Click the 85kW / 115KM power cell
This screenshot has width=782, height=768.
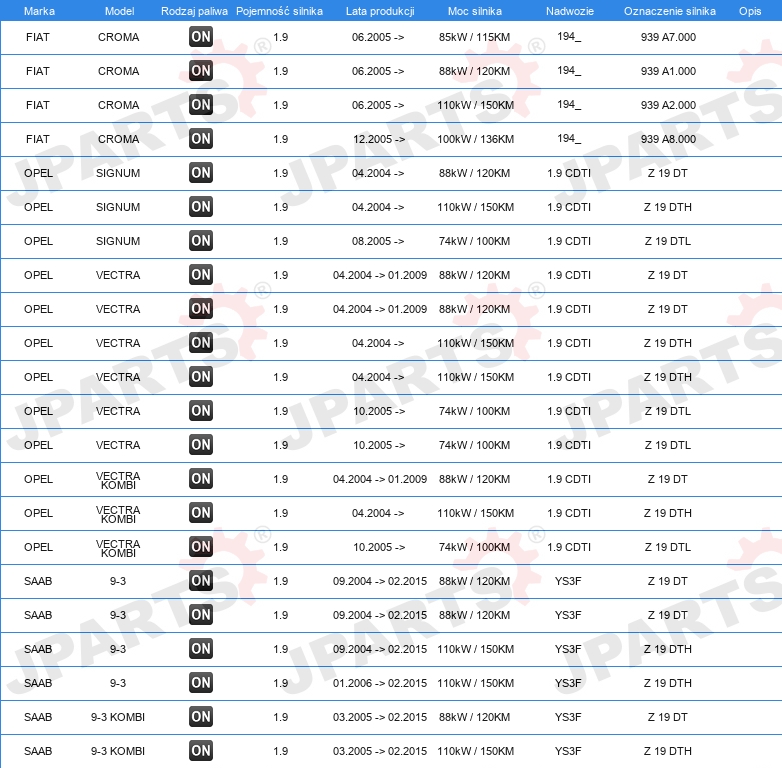(x=474, y=37)
